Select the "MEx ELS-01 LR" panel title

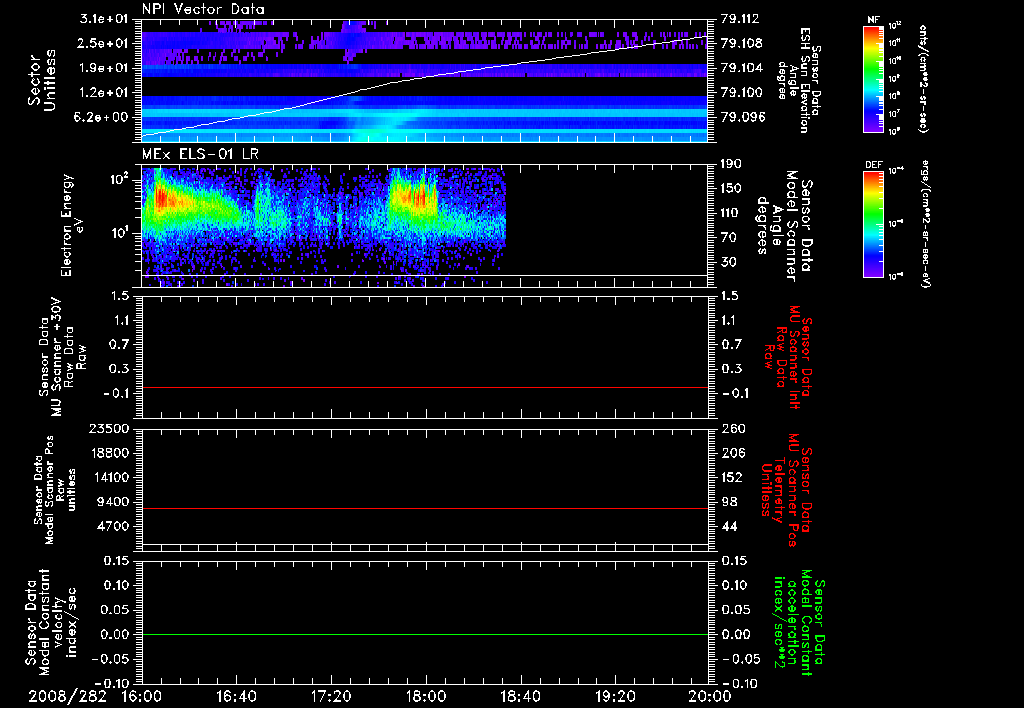tap(200, 155)
